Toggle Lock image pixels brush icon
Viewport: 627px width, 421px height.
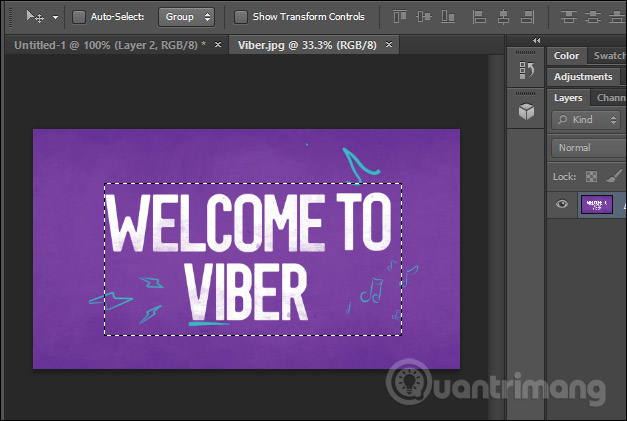click(614, 176)
